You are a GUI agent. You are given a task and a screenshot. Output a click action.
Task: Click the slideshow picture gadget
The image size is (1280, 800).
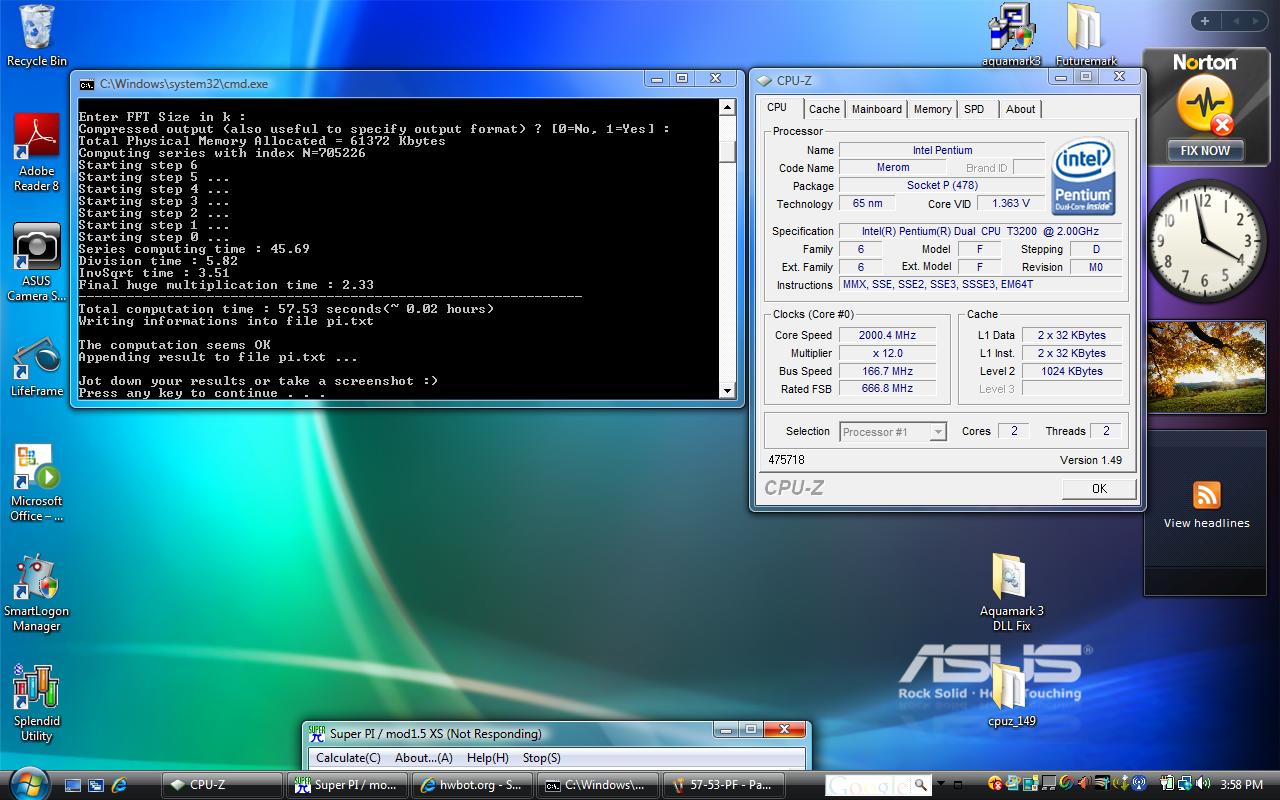1206,366
